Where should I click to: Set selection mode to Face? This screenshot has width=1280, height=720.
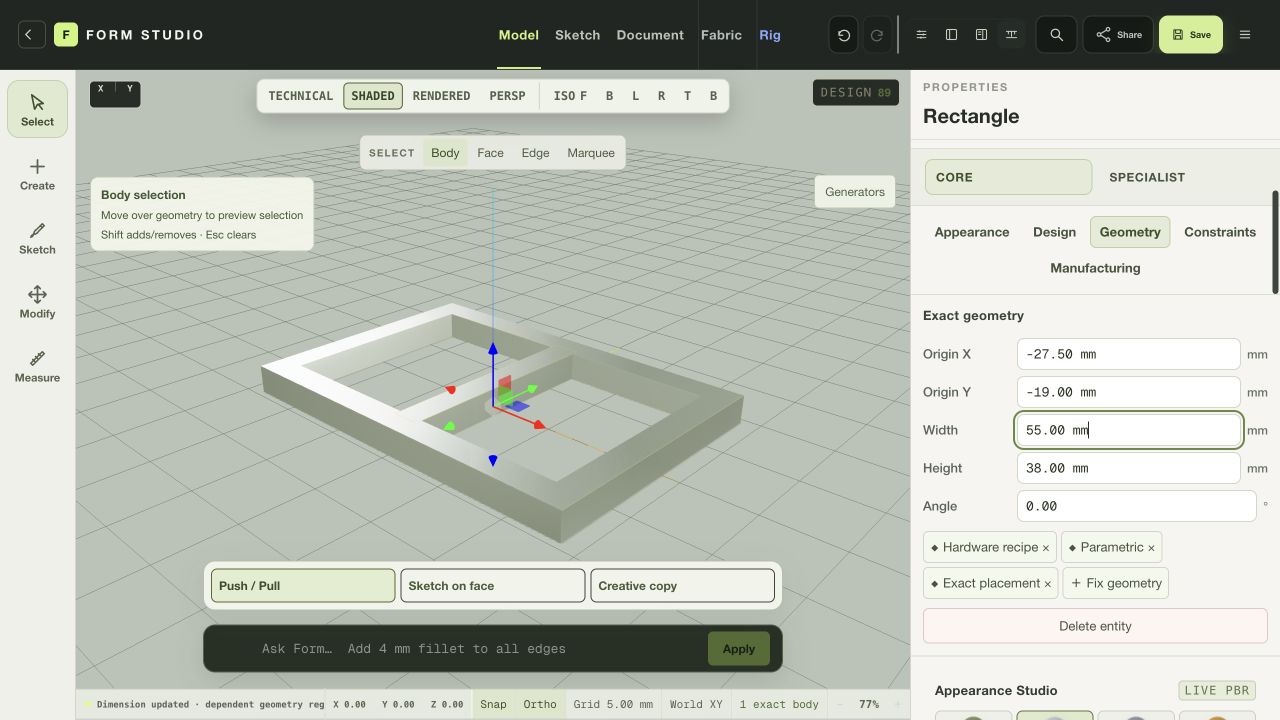pyautogui.click(x=490, y=153)
